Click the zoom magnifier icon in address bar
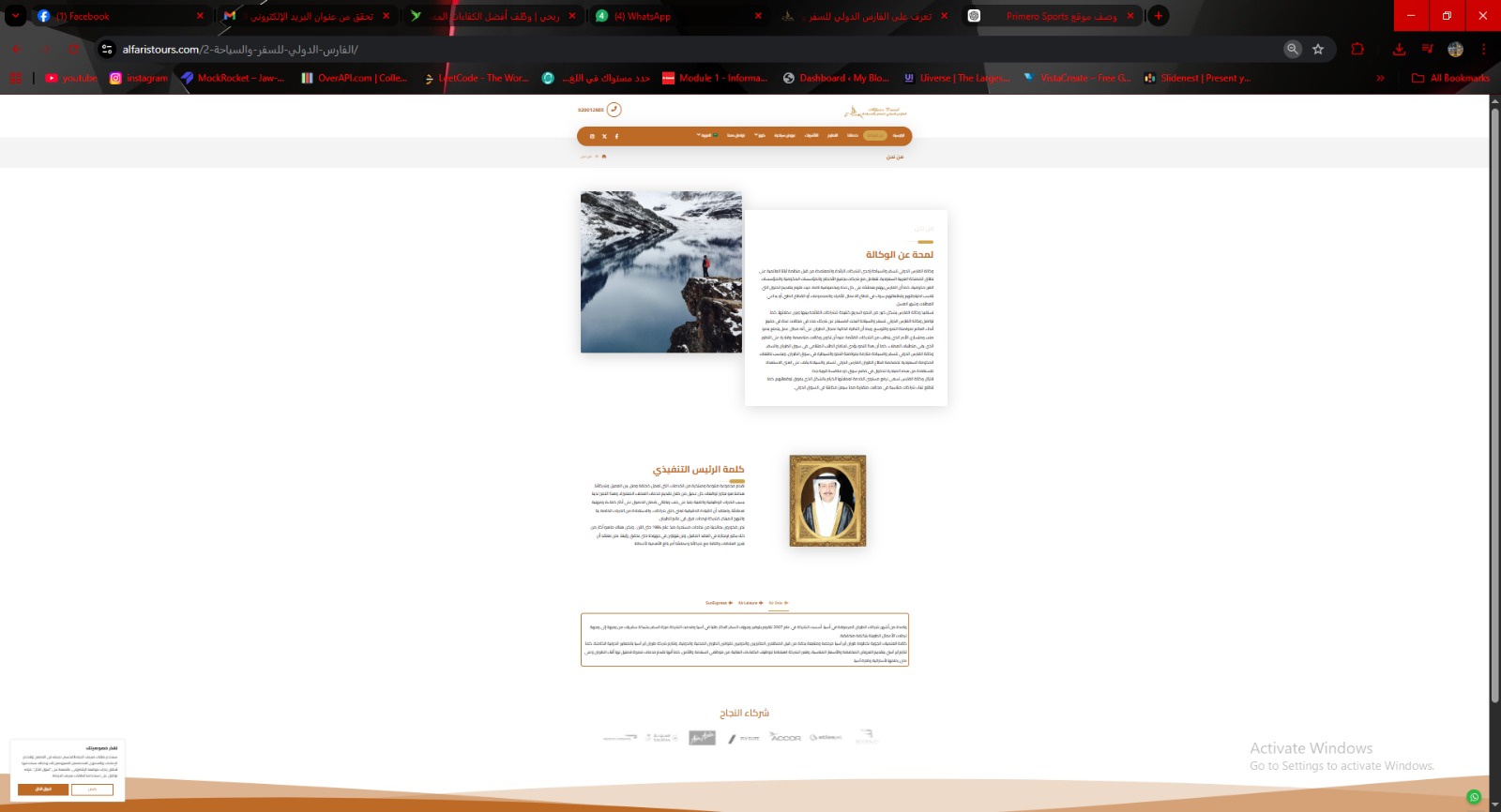 point(1293,50)
